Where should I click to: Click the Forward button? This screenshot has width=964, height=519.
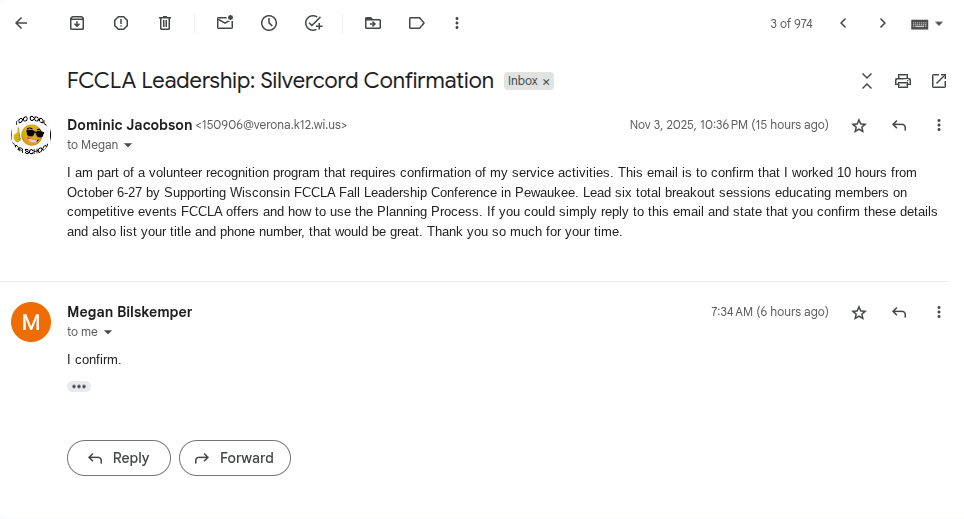click(235, 458)
